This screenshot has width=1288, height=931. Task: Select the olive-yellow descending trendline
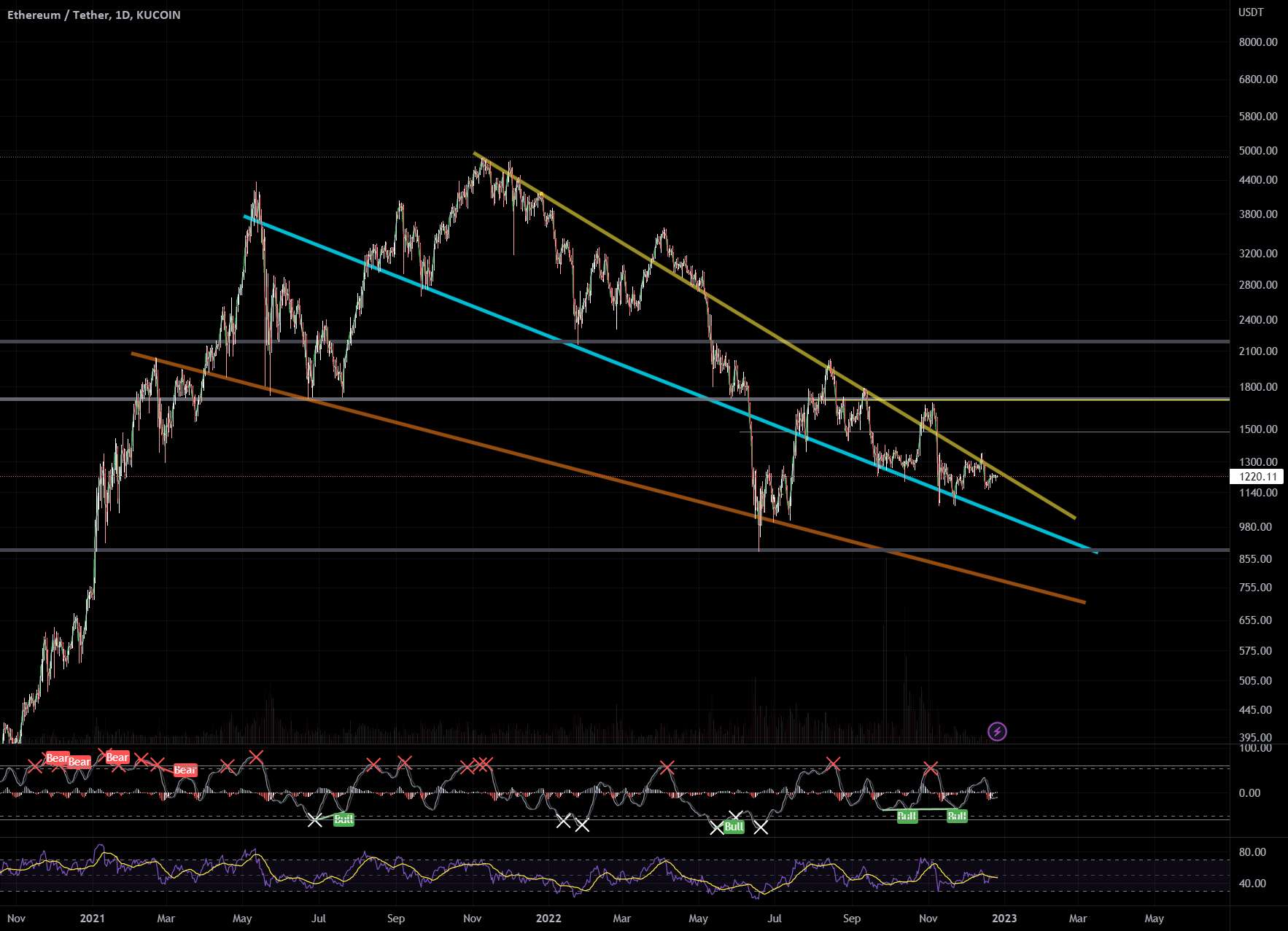click(x=775, y=335)
